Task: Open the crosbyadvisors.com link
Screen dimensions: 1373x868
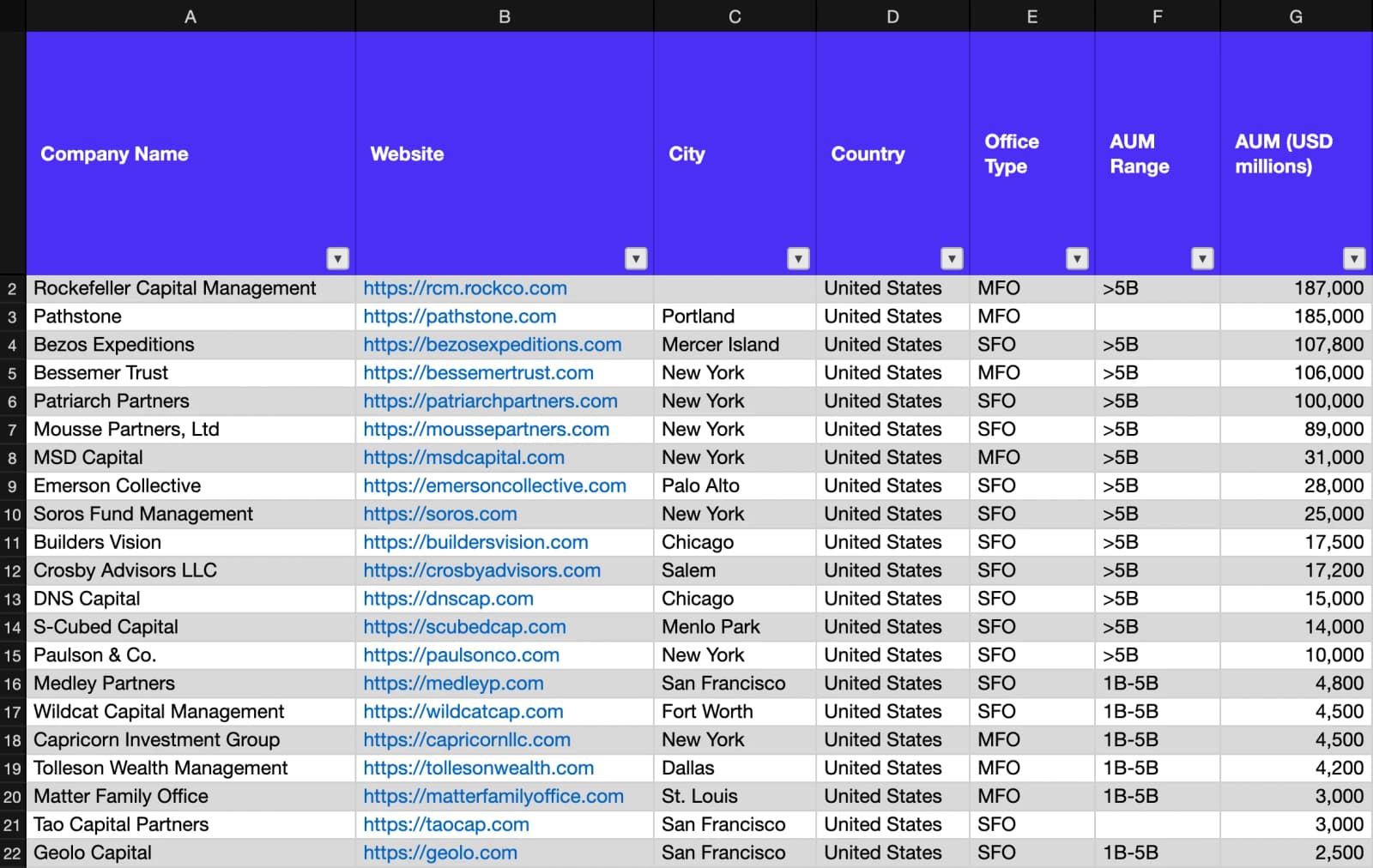Action: pyautogui.click(x=482, y=570)
